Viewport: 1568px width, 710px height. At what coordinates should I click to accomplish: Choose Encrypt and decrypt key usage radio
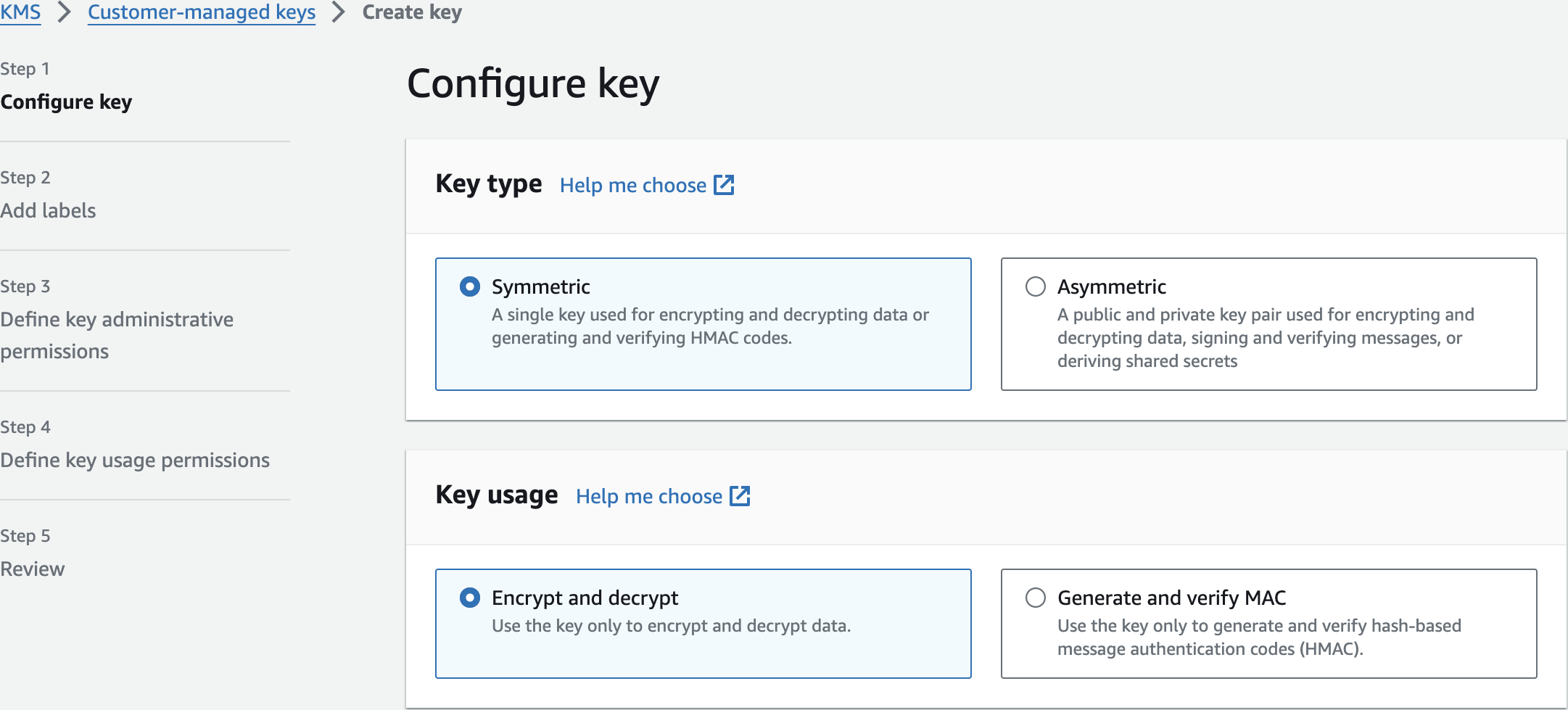(x=470, y=598)
